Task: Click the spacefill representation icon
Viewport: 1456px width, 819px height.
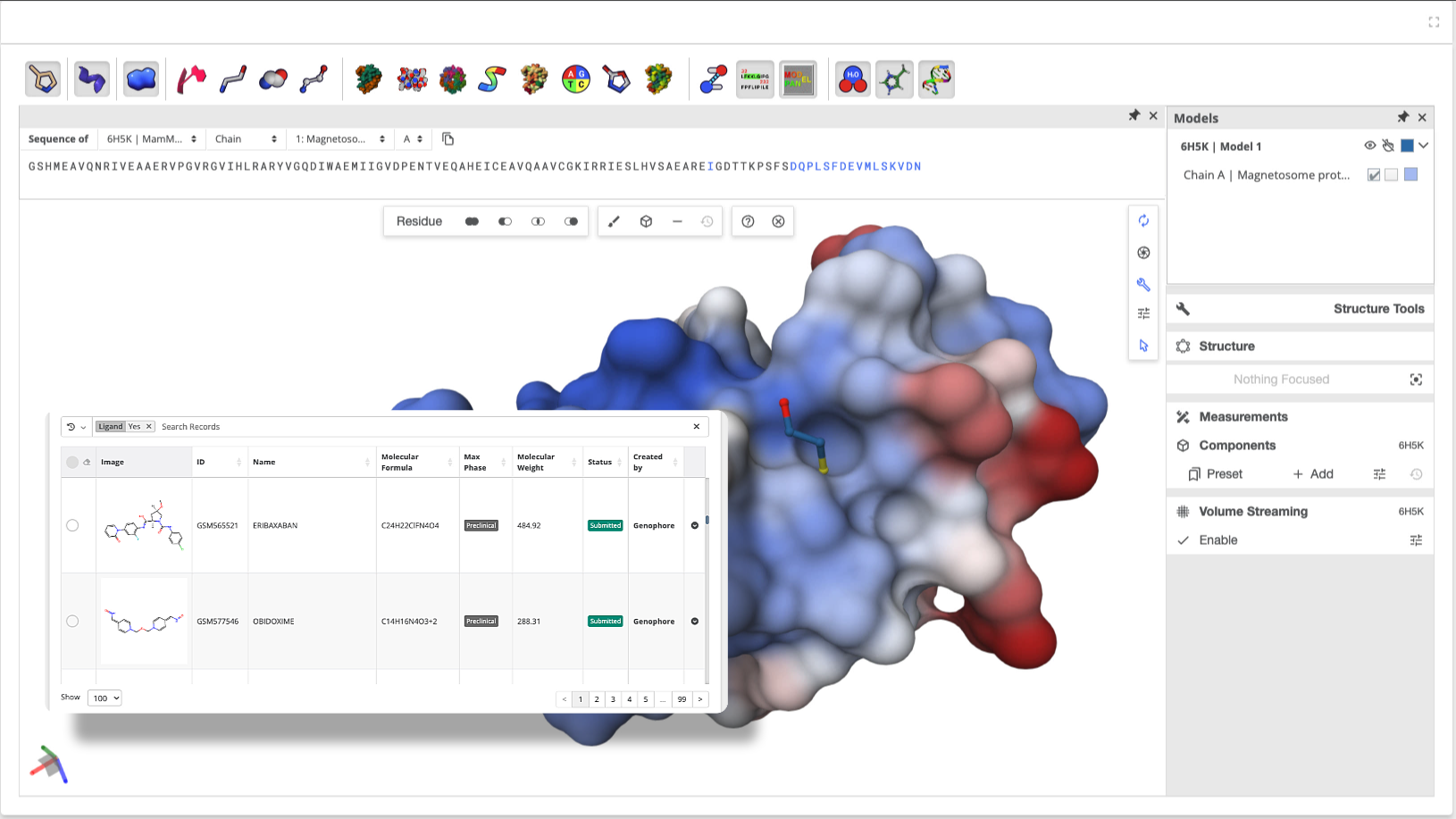Action: [272, 79]
